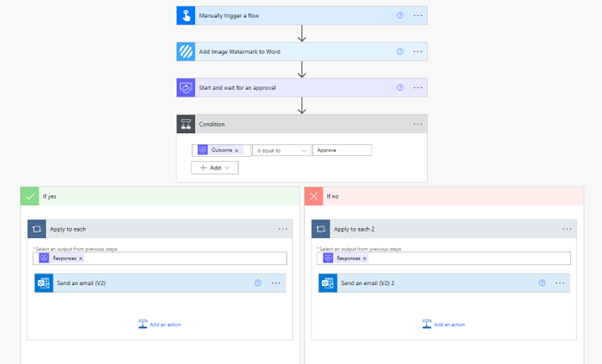Open the ellipsis menu on Manually trigger a flow
The height and width of the screenshot is (364, 602).
[x=418, y=15]
